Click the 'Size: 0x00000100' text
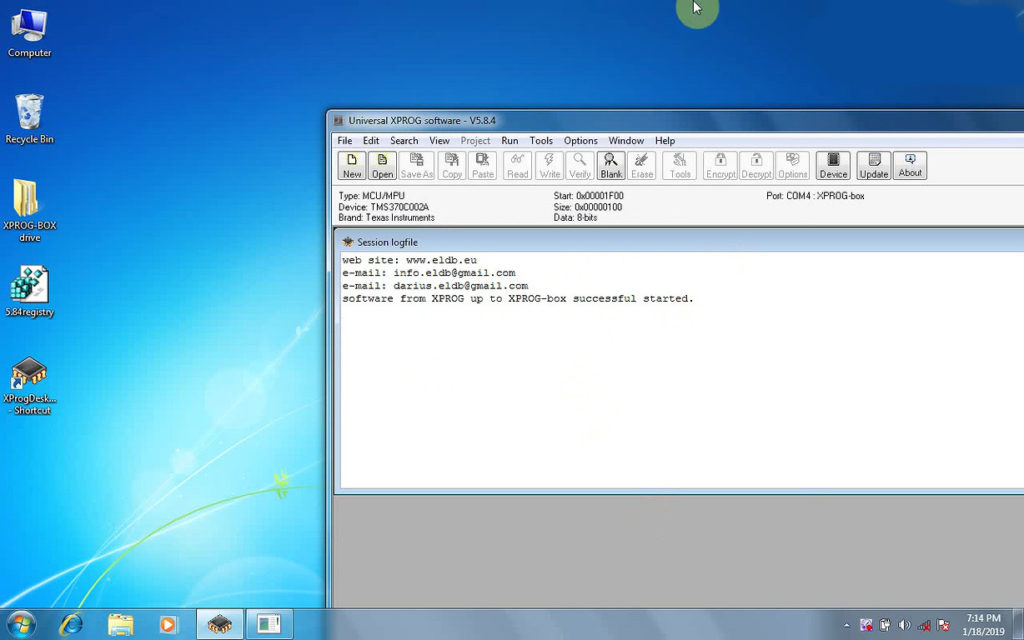 pos(588,207)
